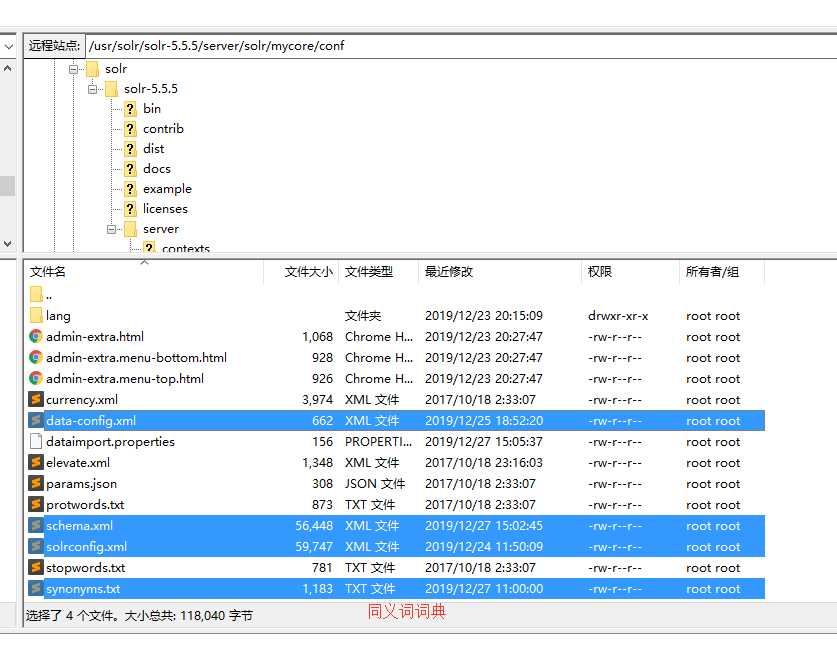837x666 pixels.
Task: Click Sublime icon of solrconfig.xml
Action: 36,546
